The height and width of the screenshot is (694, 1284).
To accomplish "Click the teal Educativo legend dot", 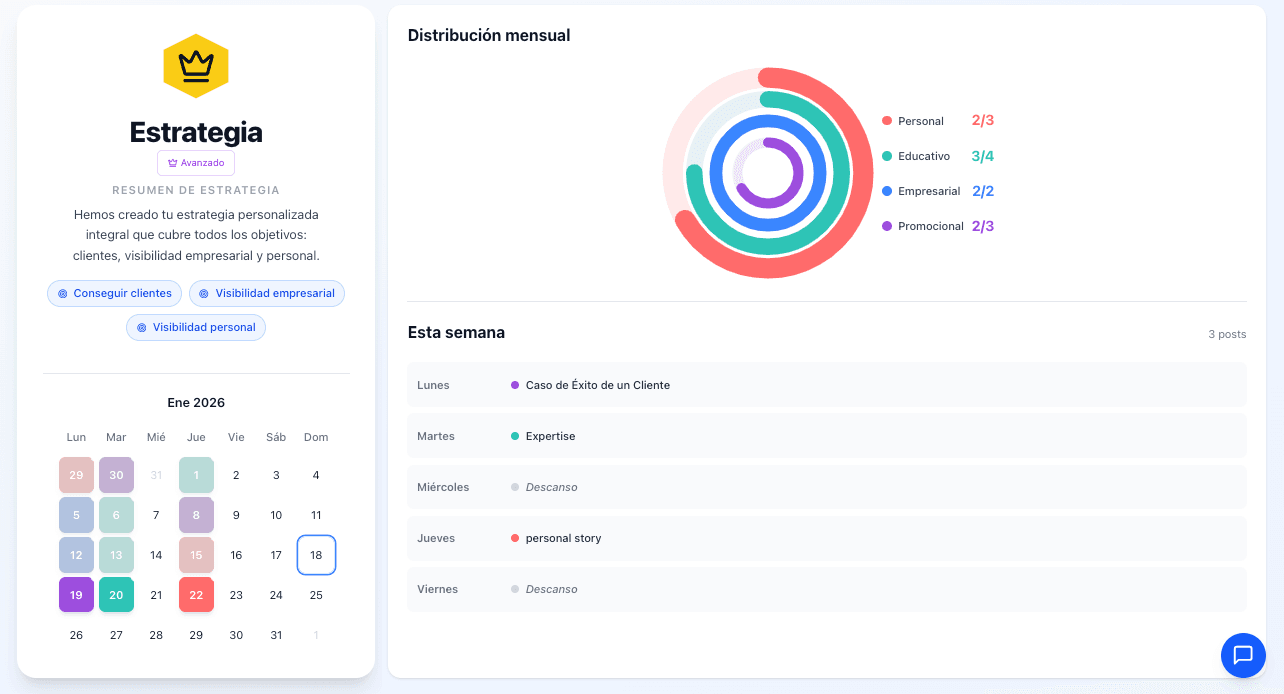I will (x=887, y=156).
